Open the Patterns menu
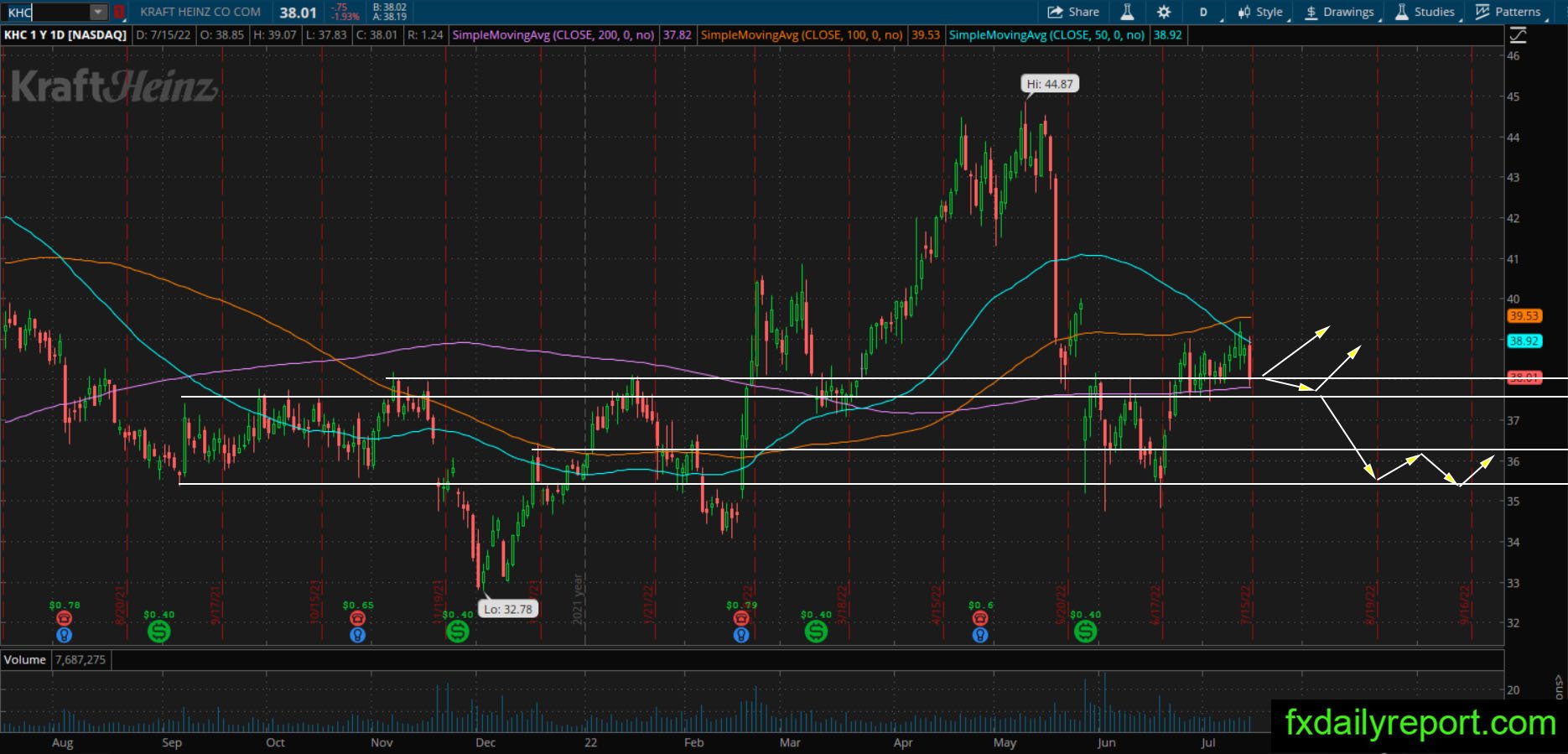The width and height of the screenshot is (1568, 754). point(1508,12)
